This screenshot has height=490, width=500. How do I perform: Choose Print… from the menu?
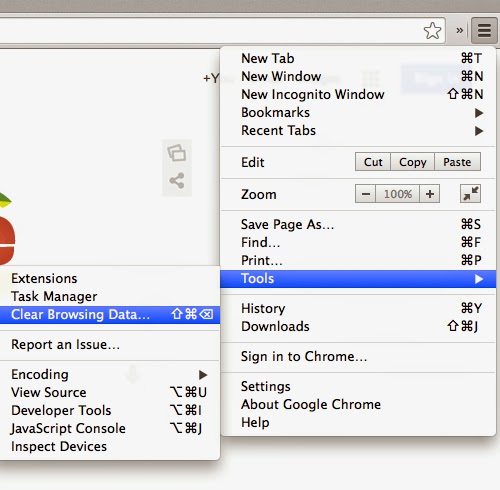point(358,260)
